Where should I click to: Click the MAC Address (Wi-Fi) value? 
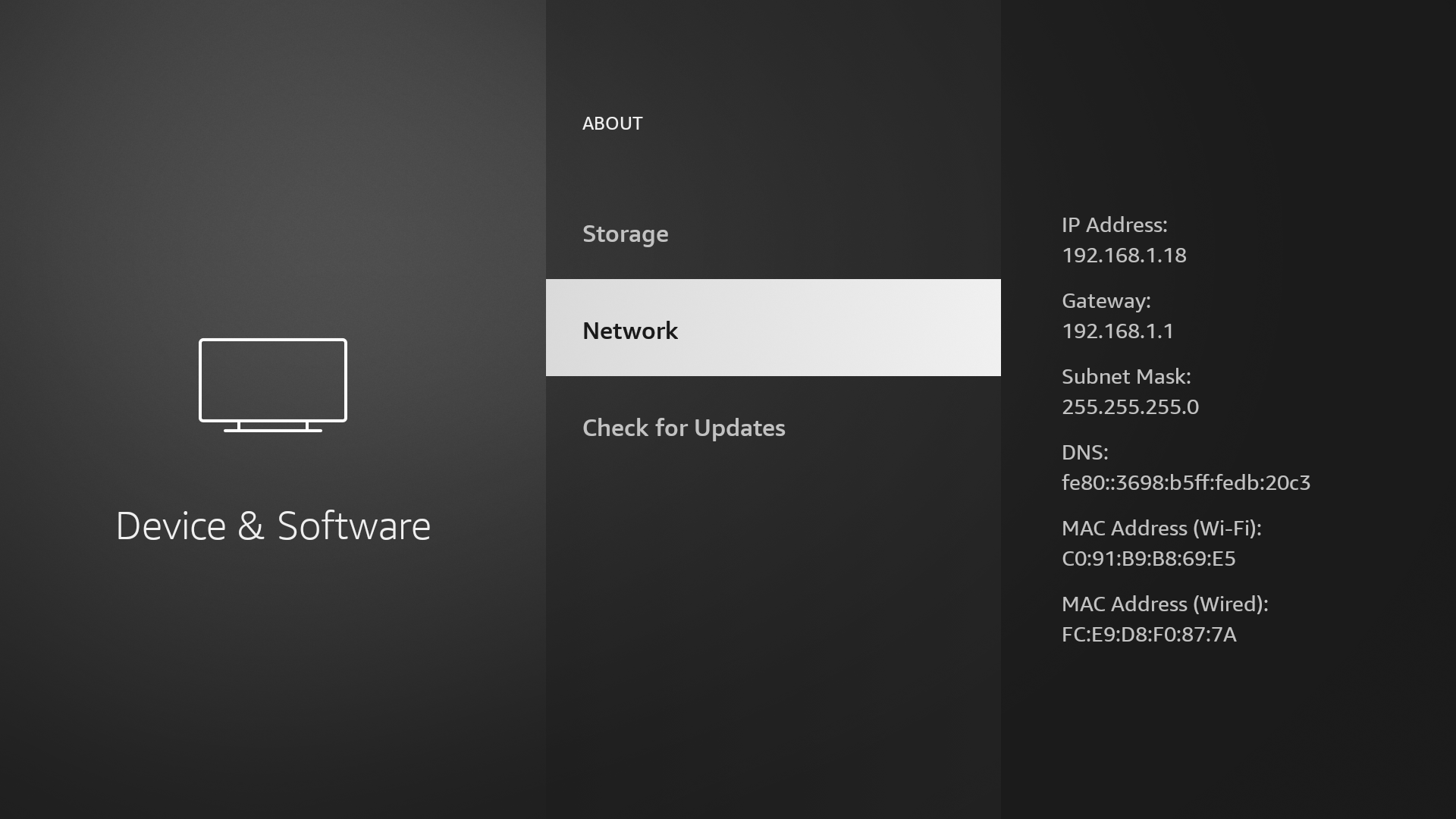click(1148, 558)
